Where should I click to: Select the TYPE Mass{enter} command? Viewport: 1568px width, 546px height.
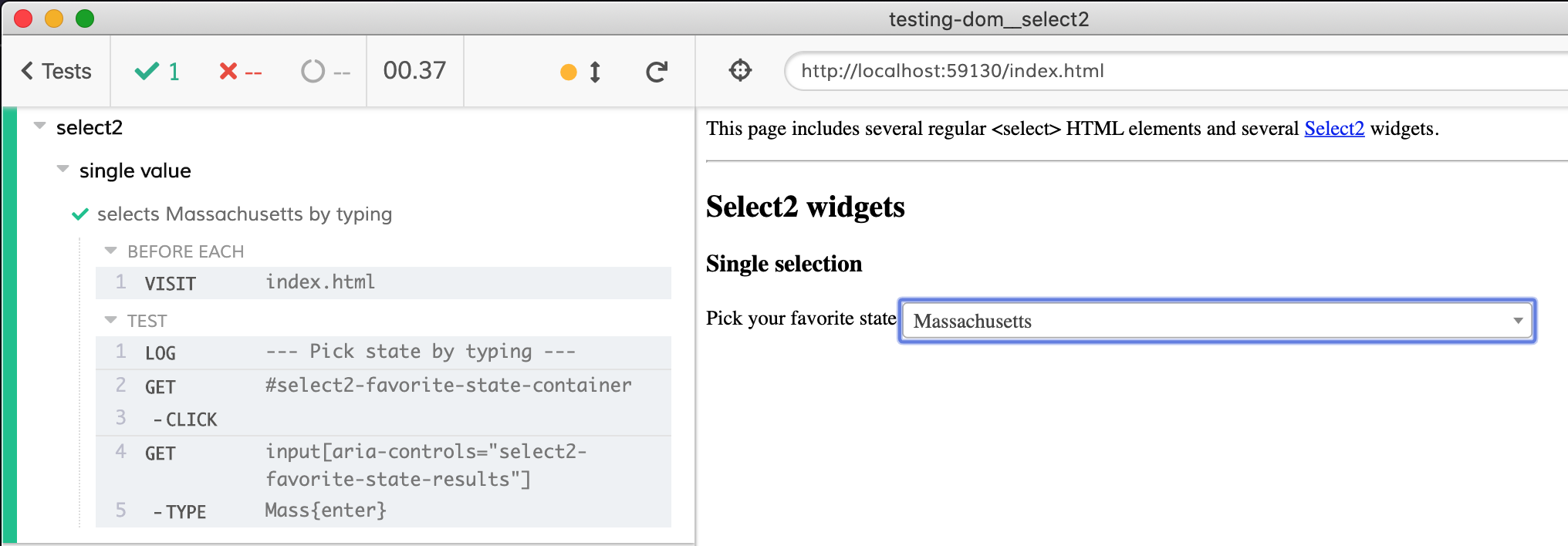pos(383,511)
